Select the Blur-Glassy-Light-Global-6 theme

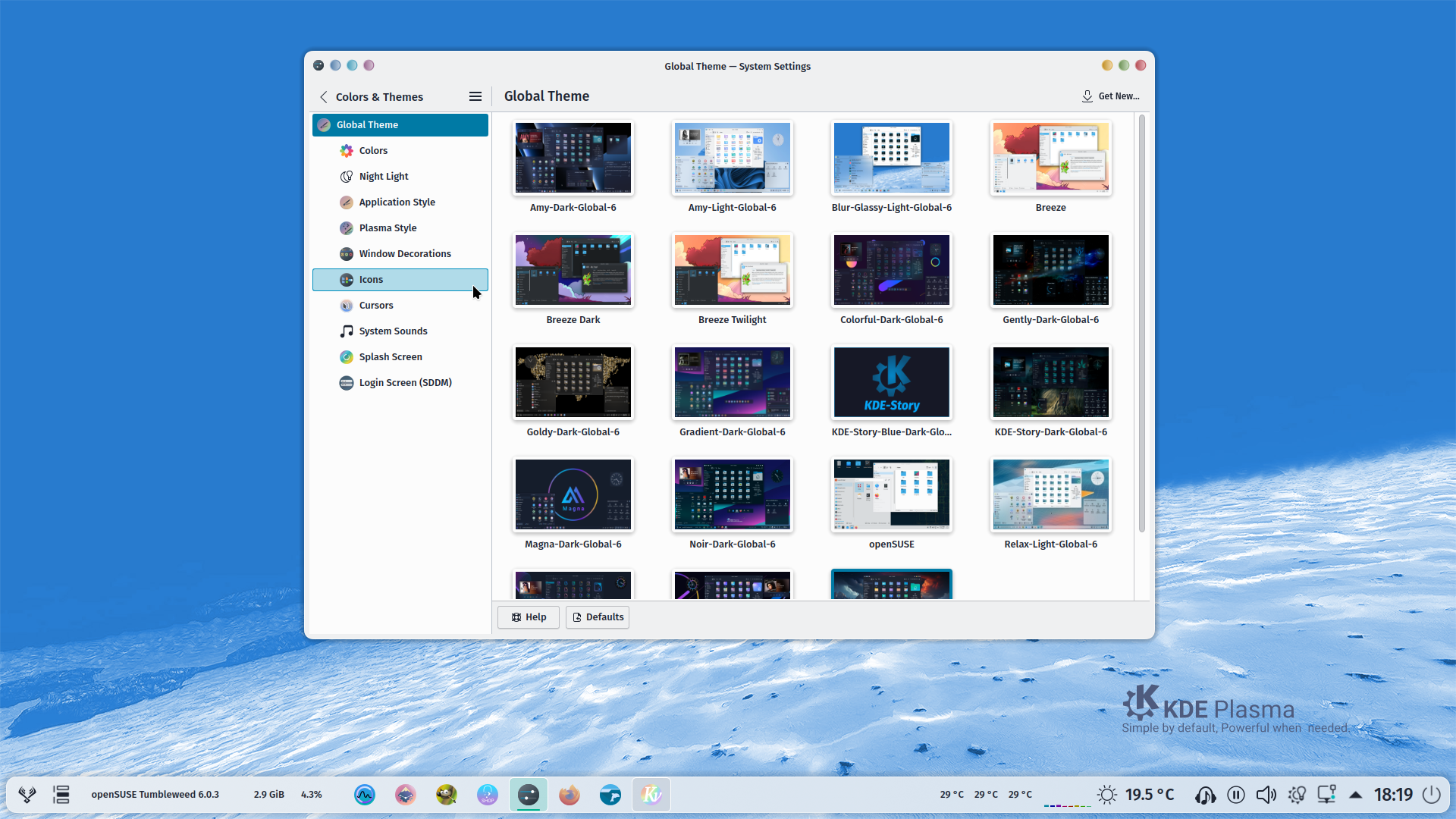pyautogui.click(x=892, y=158)
